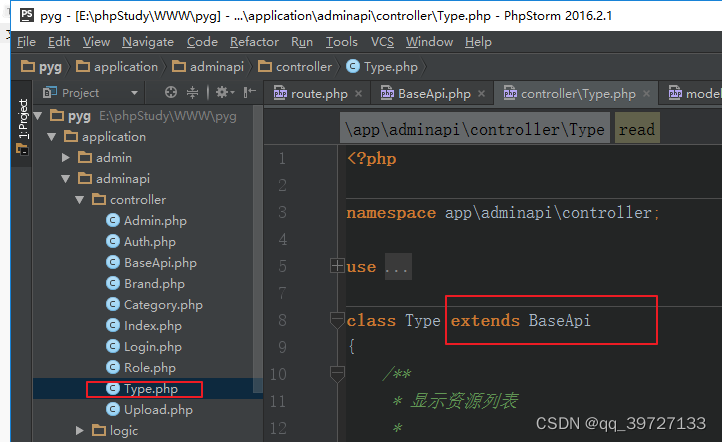Click the logic folder icon in tree
Screen dimensions: 722x442
[99, 430]
